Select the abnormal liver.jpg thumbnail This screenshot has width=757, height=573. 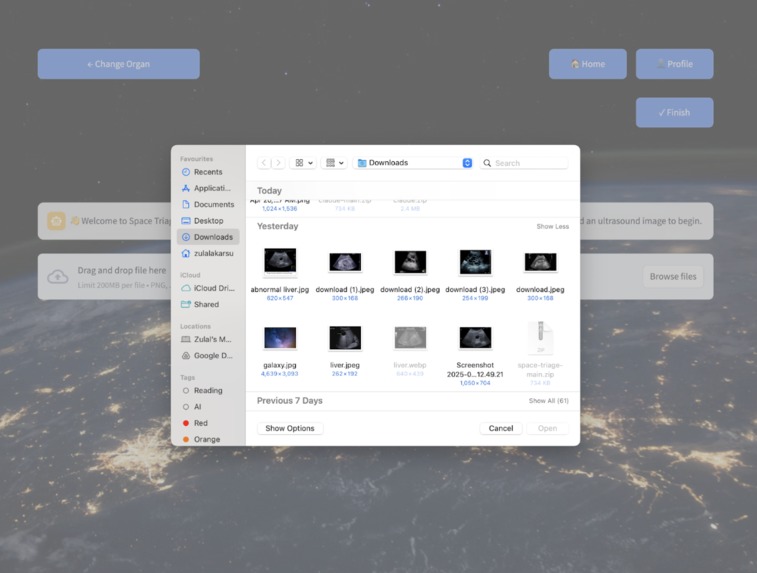[x=280, y=261]
